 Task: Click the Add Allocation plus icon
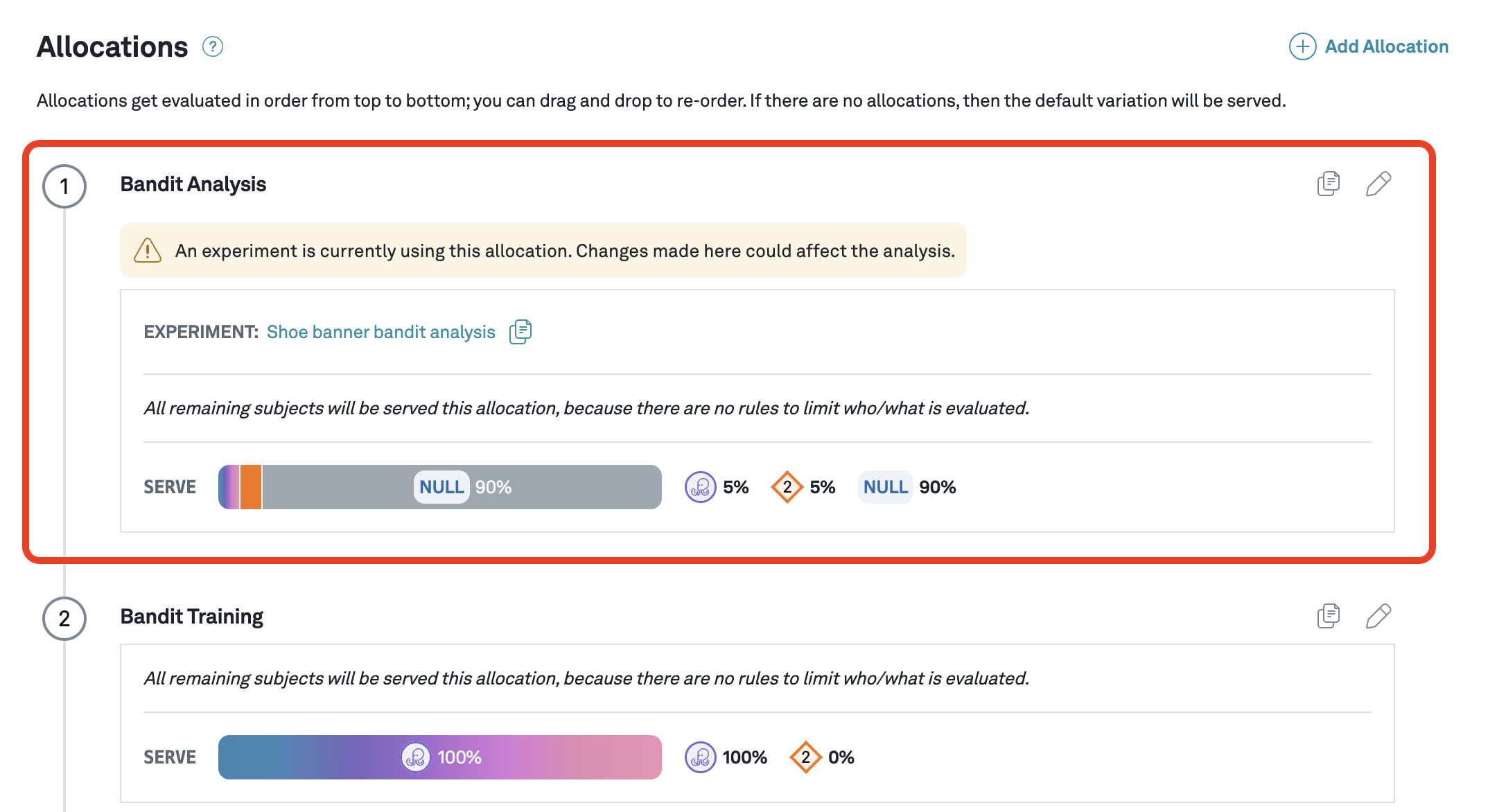tap(1302, 47)
